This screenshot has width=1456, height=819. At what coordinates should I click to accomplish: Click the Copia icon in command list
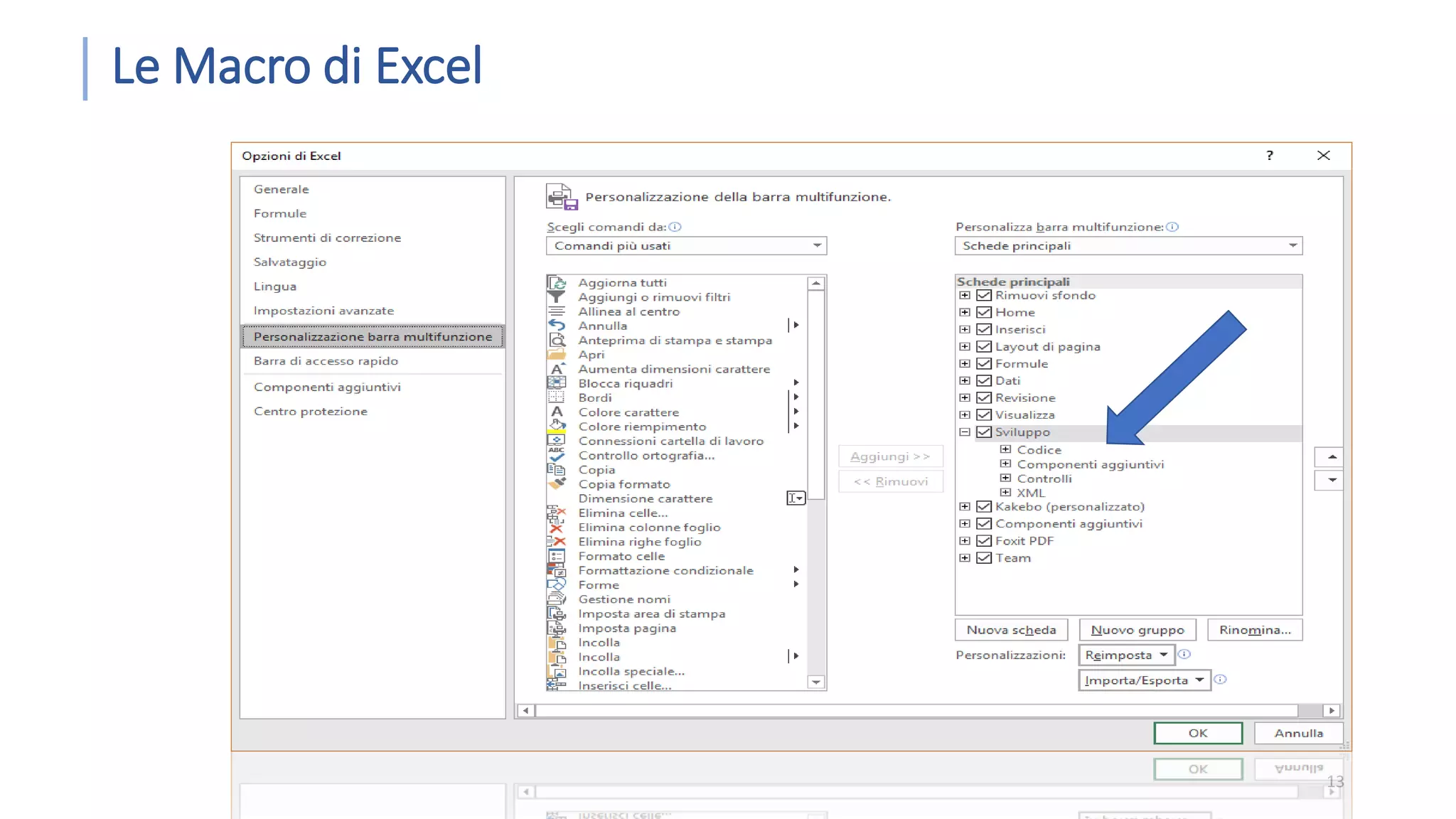coord(557,470)
